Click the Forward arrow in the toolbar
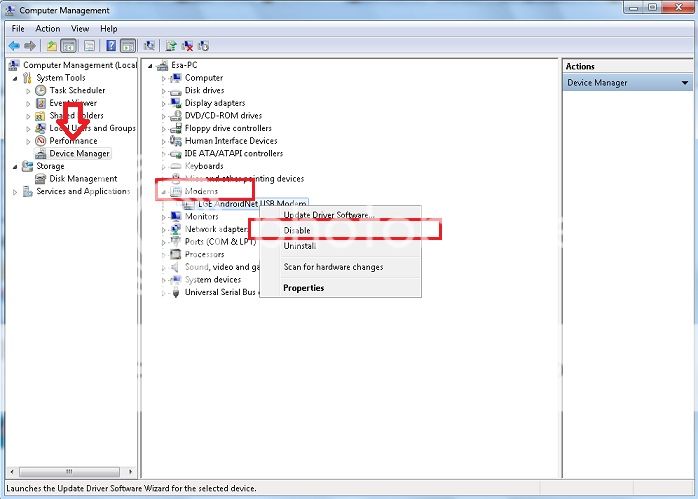Image resolution: width=698 pixels, height=499 pixels. [x=30, y=46]
